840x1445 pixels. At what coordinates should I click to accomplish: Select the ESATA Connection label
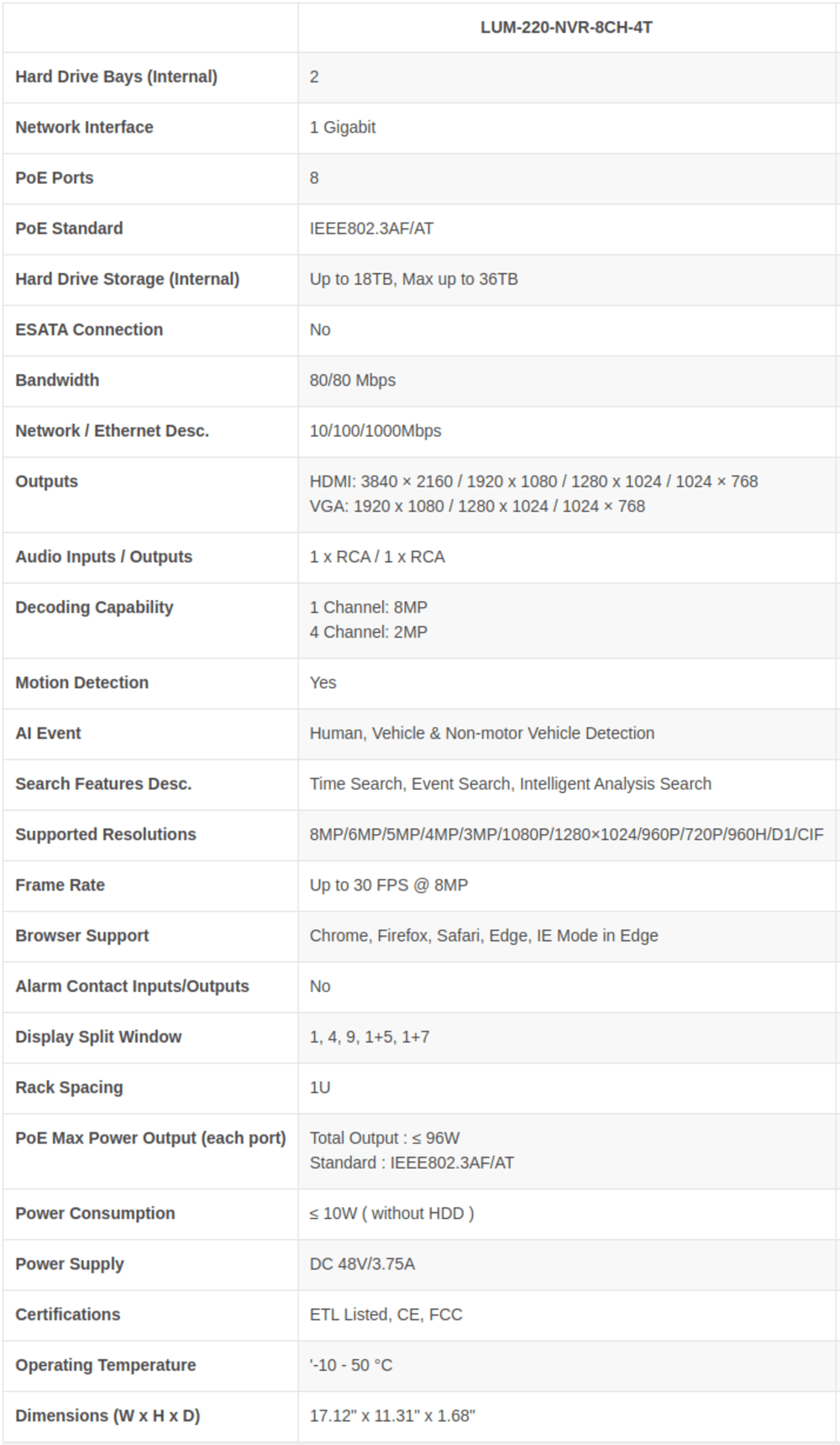point(89,329)
